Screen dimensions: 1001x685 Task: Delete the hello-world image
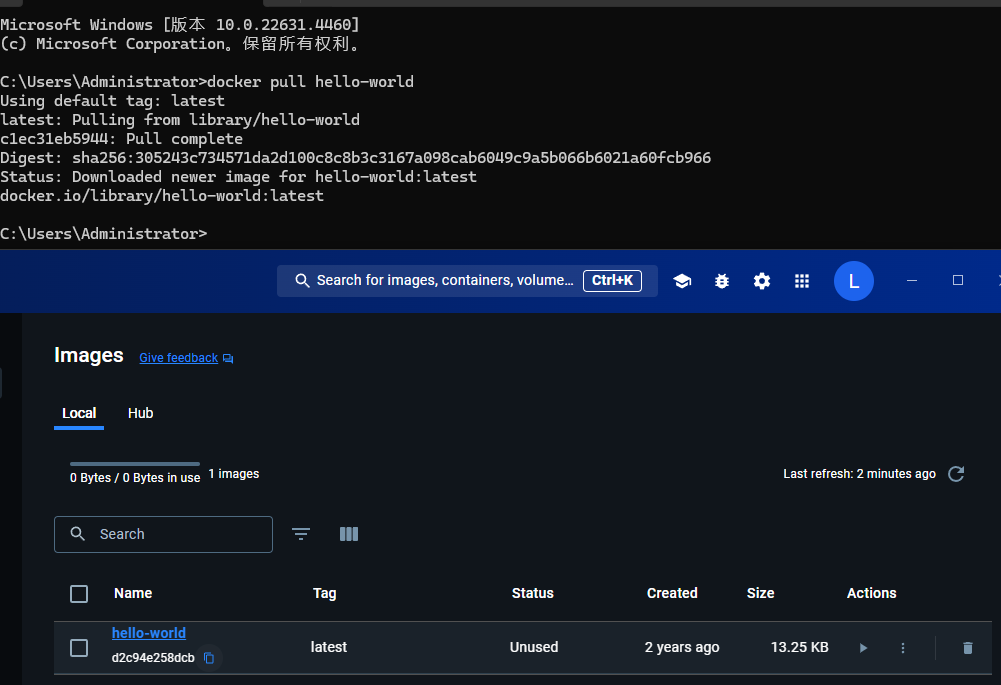(968, 648)
